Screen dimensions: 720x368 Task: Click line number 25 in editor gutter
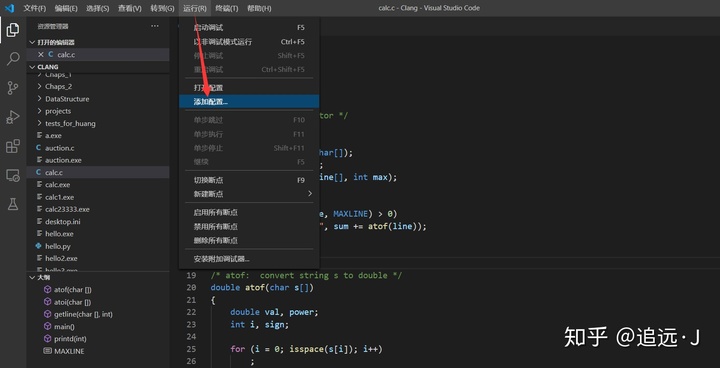point(191,349)
